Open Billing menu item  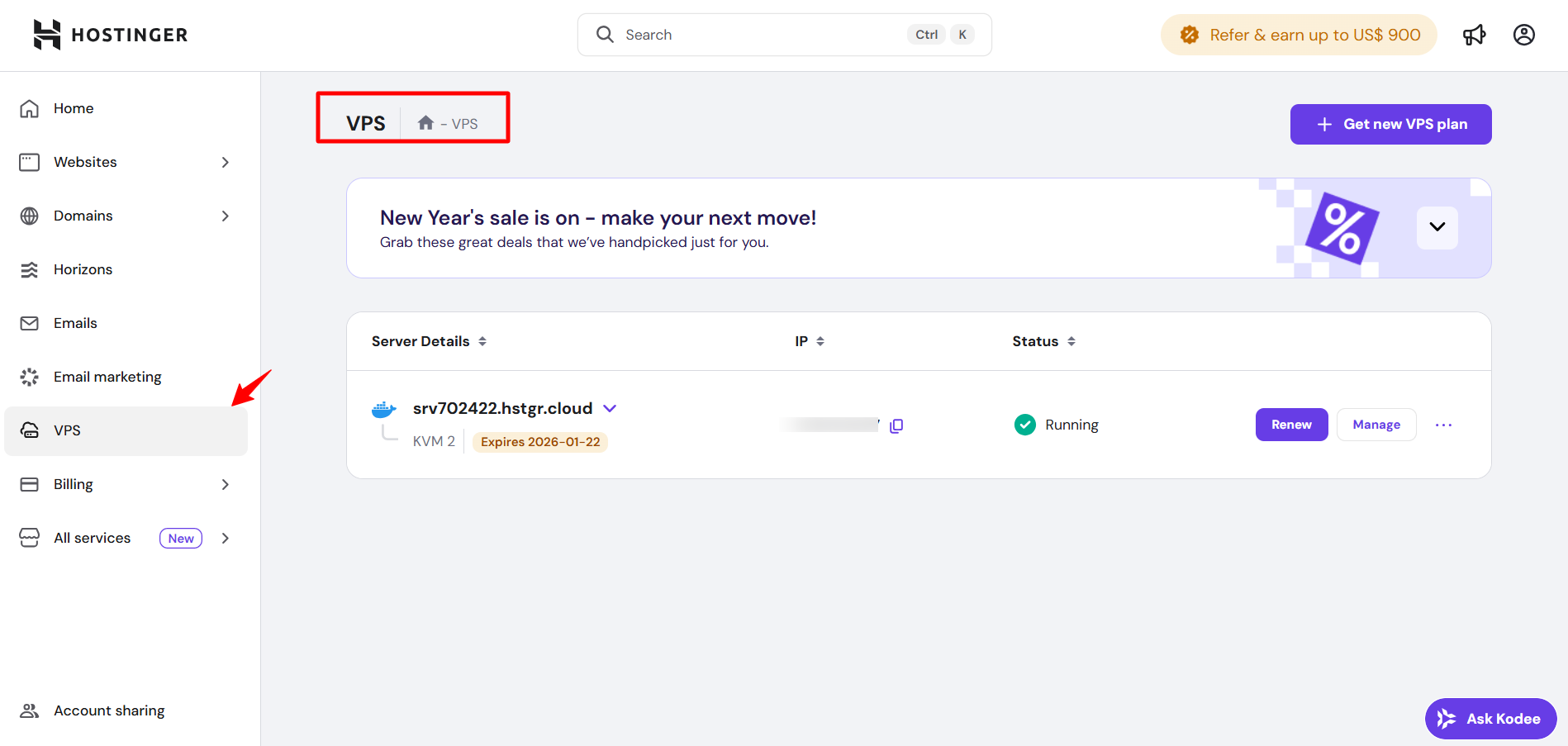126,484
